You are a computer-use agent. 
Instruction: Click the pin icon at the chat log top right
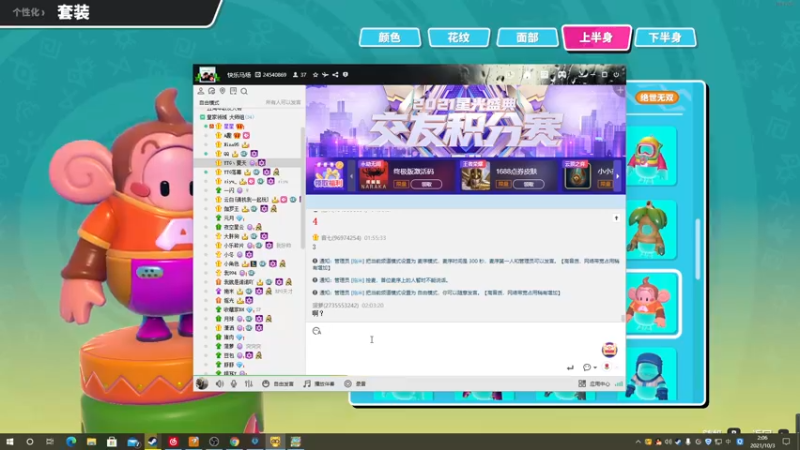click(x=616, y=218)
